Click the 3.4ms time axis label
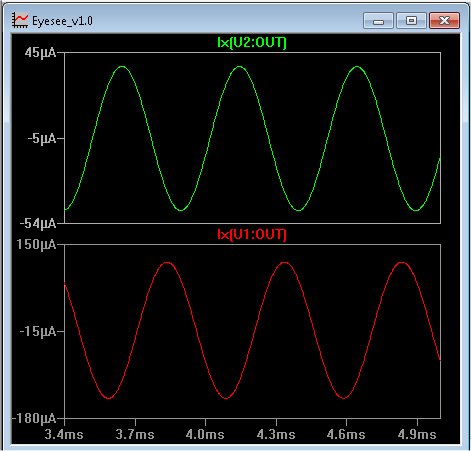This screenshot has width=471, height=451. point(64,434)
